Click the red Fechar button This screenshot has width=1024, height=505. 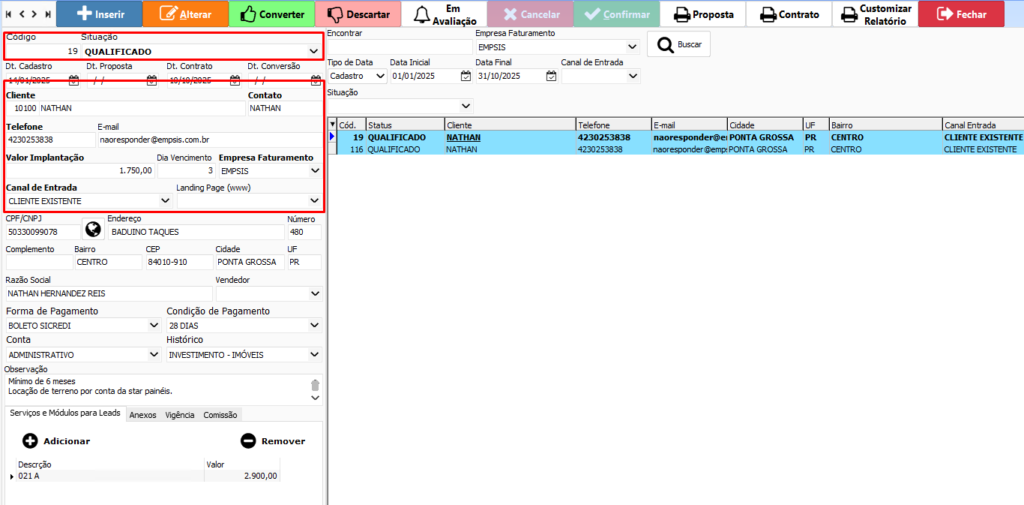pos(961,14)
